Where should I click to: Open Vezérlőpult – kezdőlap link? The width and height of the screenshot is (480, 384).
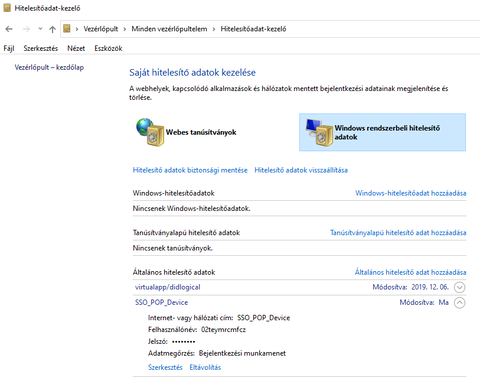point(49,67)
